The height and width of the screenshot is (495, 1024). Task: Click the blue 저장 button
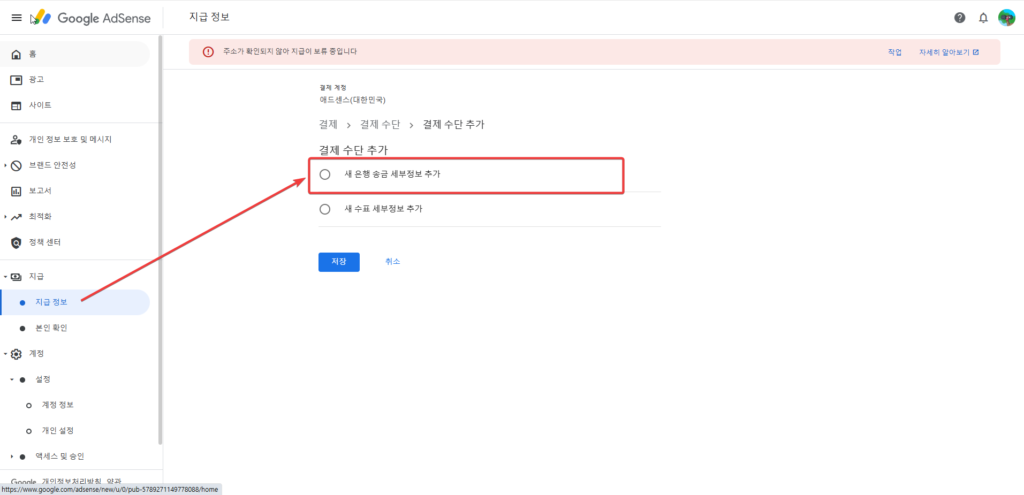click(x=339, y=262)
